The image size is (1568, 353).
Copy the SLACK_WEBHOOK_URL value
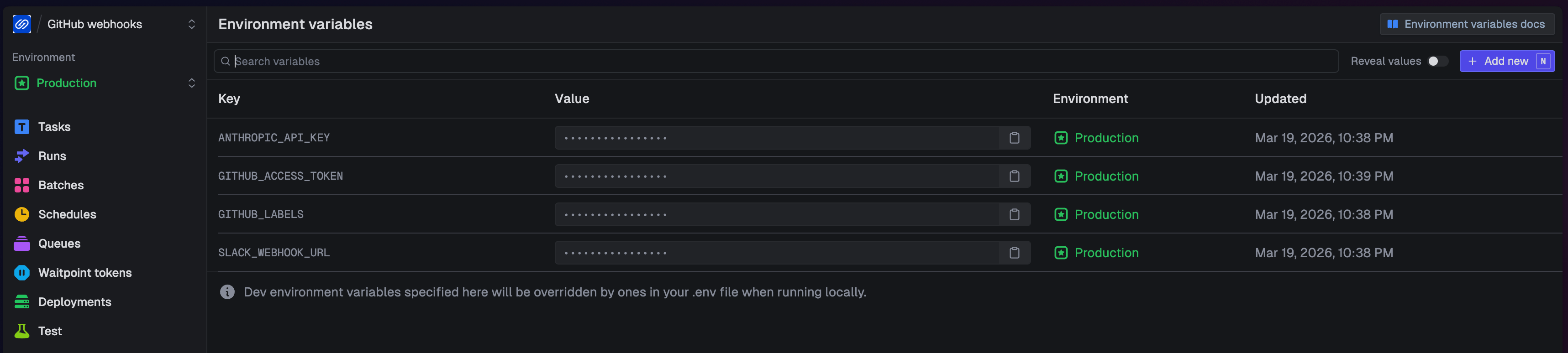tap(1014, 253)
